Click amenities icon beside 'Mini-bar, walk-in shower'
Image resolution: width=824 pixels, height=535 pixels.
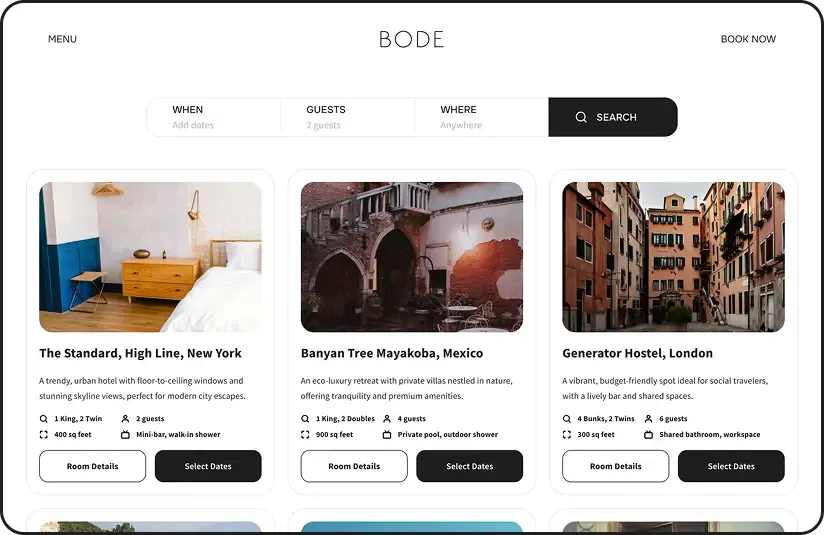coord(125,435)
